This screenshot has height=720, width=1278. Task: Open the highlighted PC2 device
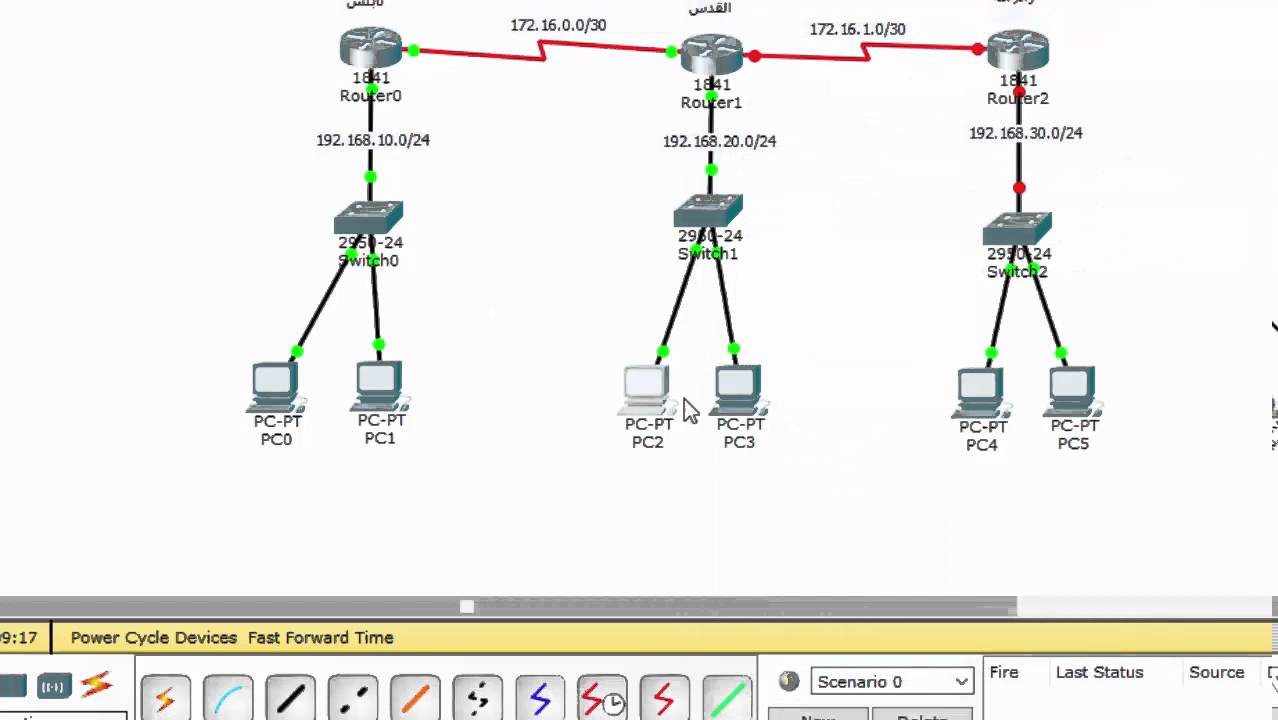pos(647,391)
